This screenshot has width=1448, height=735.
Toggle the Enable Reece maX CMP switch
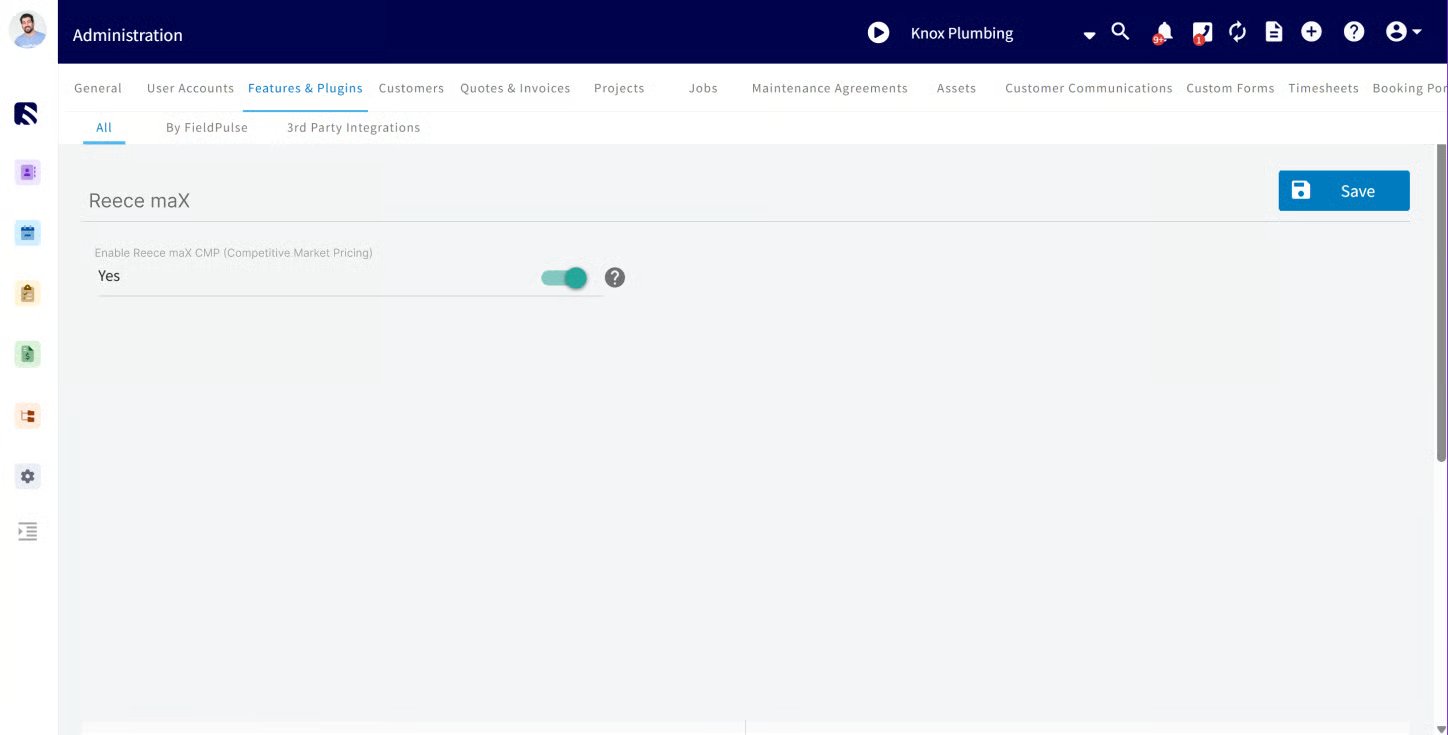565,278
